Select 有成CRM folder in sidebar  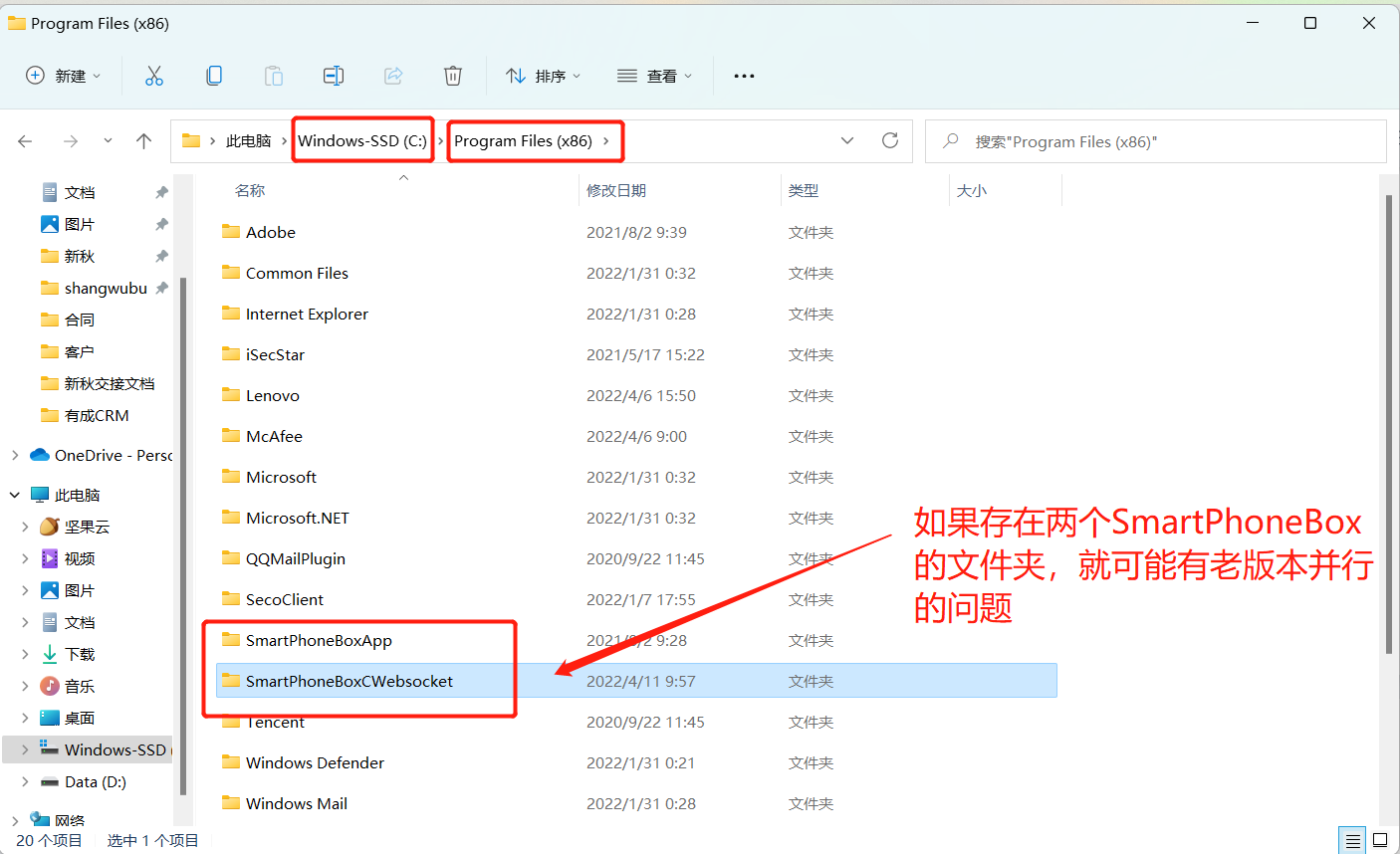[97, 415]
